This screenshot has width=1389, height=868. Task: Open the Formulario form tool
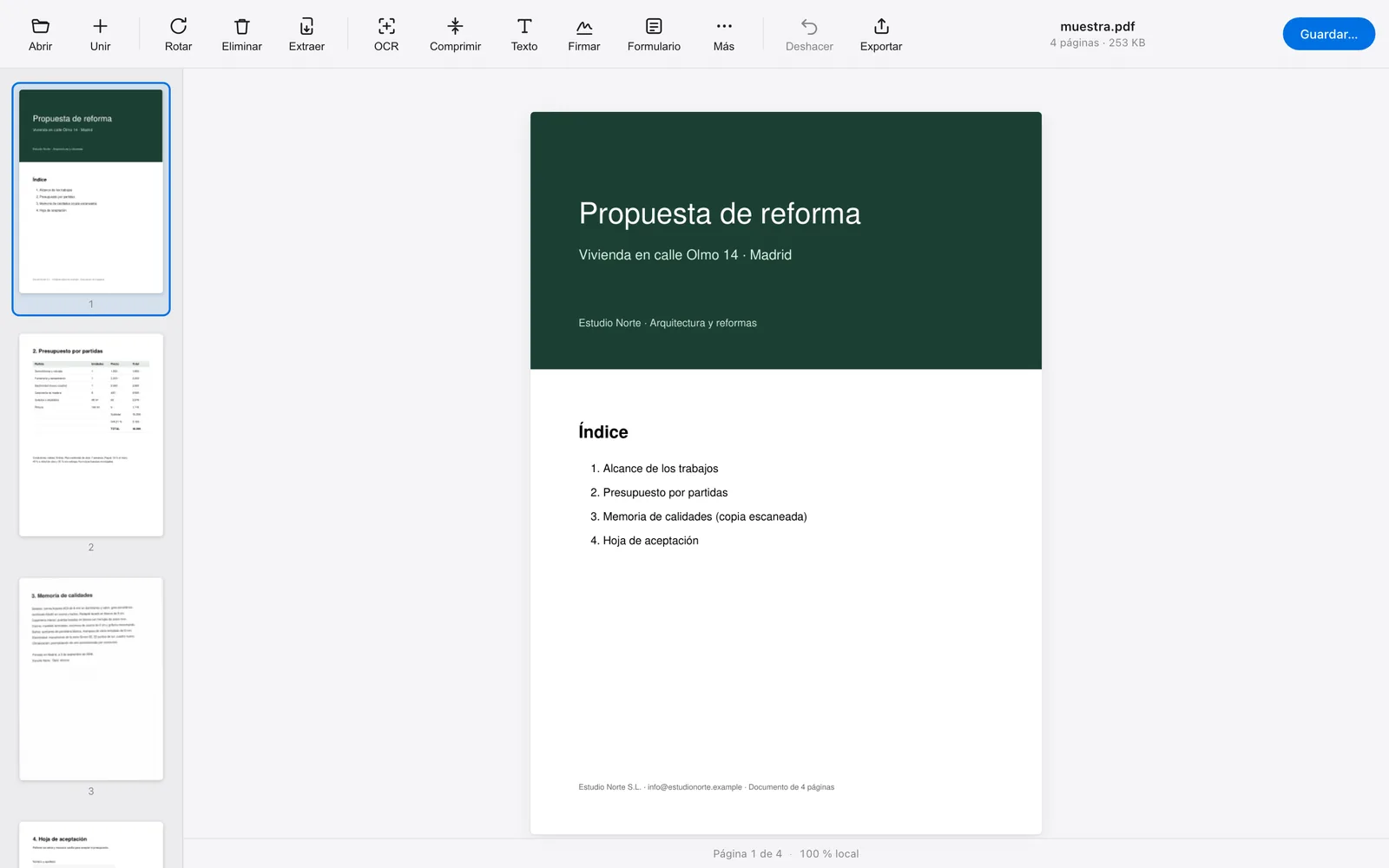[x=654, y=27]
